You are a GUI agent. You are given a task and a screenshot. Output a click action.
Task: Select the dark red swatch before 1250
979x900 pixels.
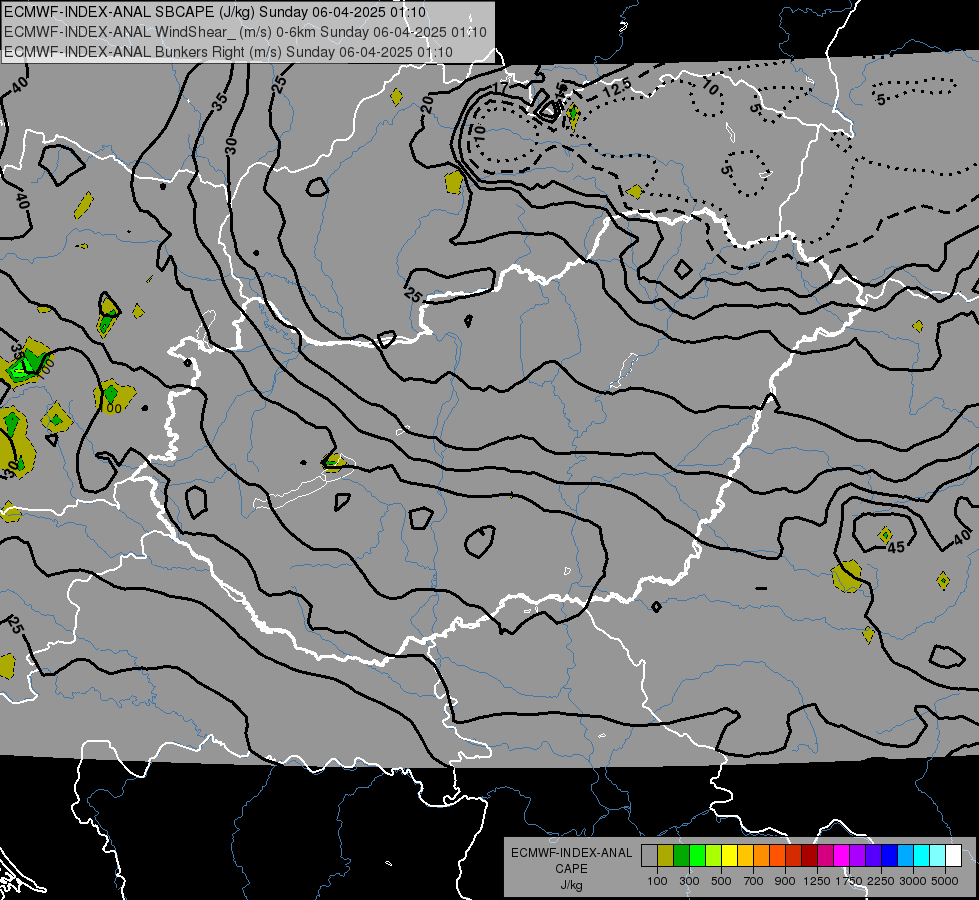pos(810,856)
